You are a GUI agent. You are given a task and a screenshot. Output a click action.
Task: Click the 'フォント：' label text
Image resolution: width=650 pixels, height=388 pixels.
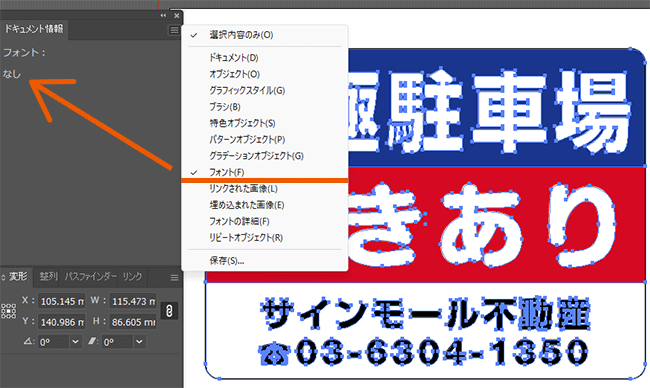[24, 53]
